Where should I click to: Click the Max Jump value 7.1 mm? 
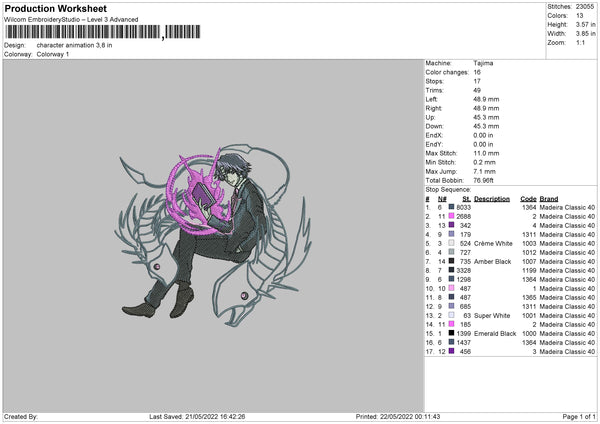click(x=484, y=171)
